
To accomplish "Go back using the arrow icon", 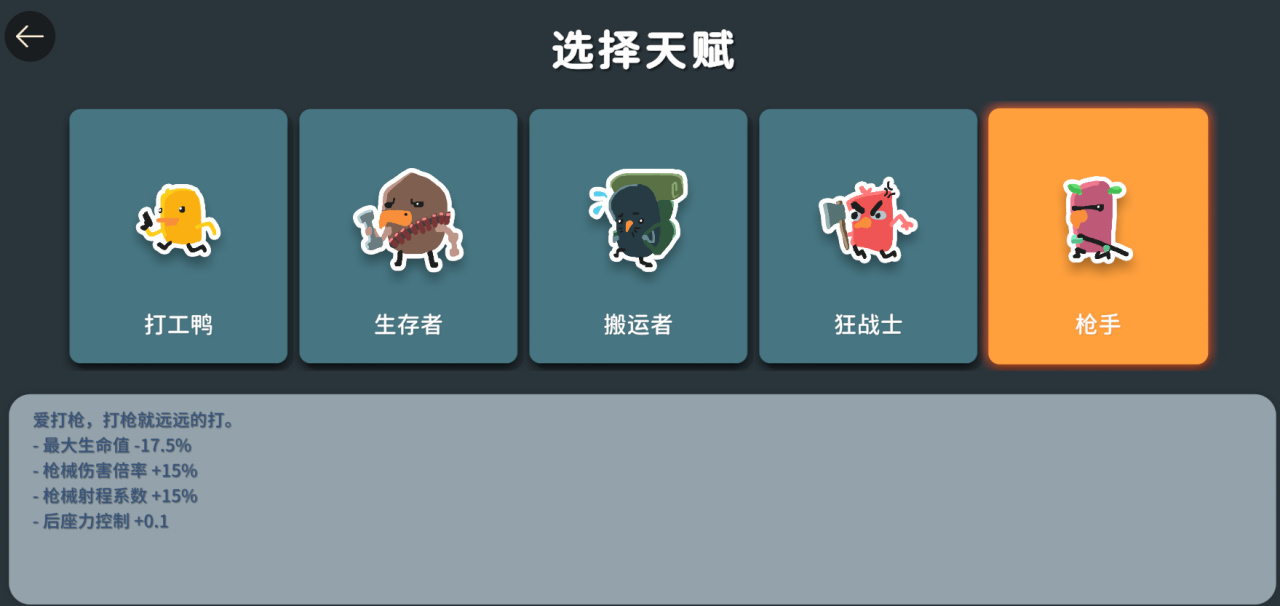I will pos(30,36).
